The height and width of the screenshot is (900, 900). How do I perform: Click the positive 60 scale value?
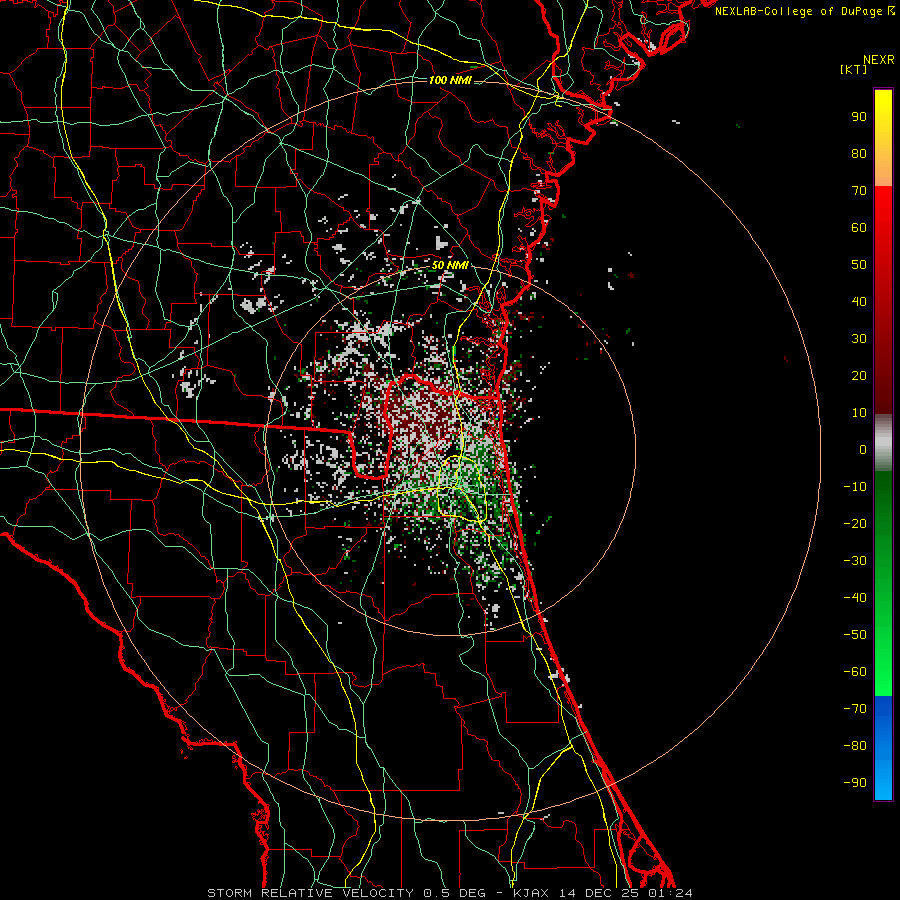click(x=859, y=228)
